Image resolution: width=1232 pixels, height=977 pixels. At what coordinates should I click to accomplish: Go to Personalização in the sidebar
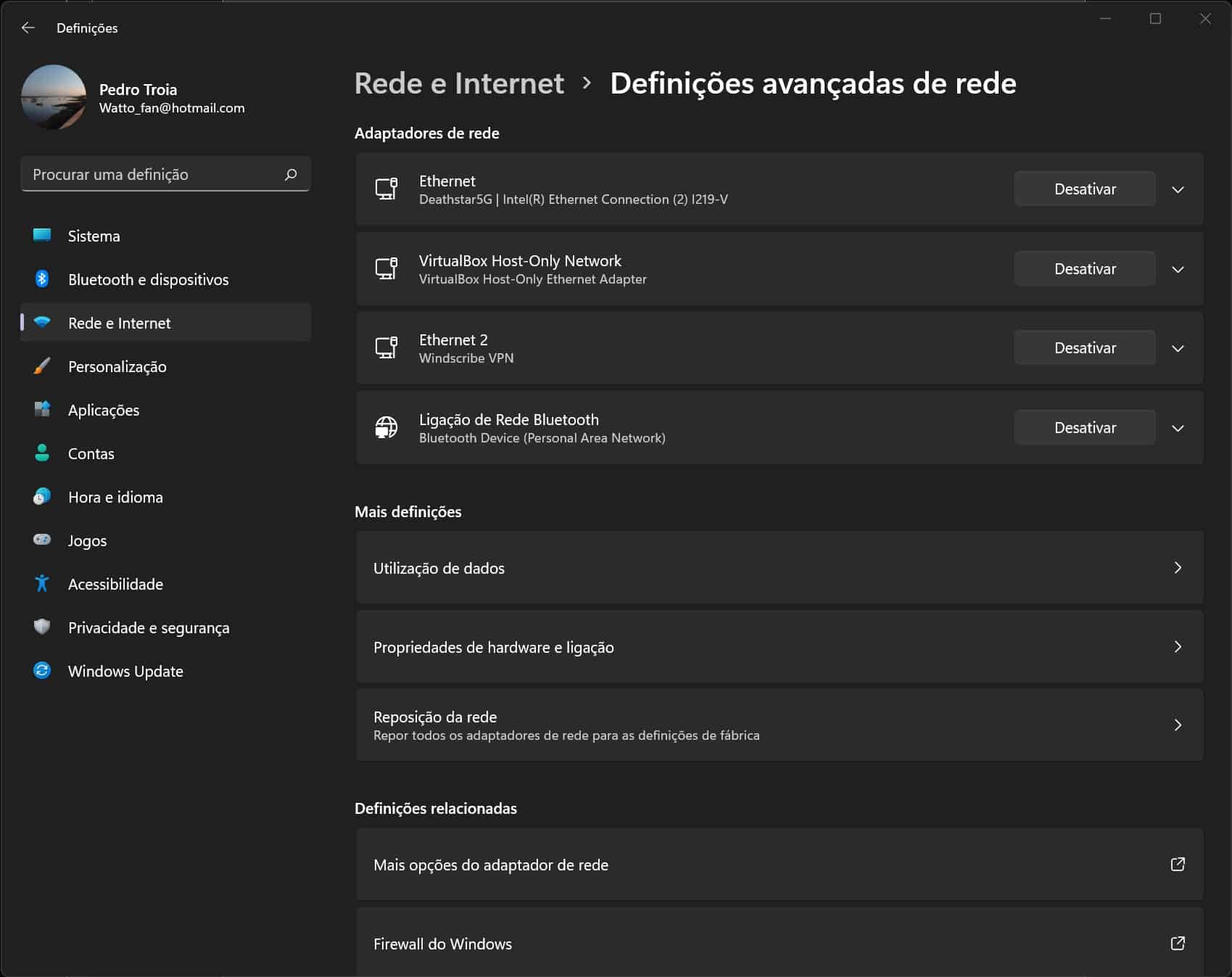[117, 366]
